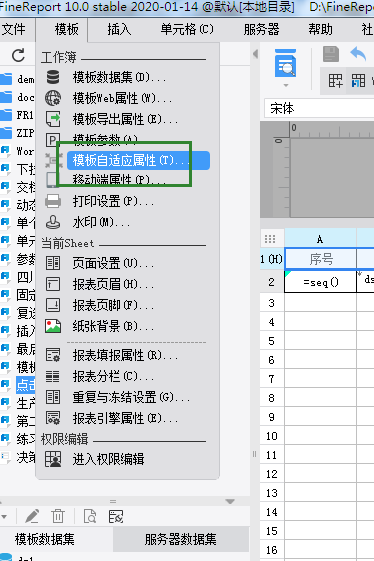Open the 模板 menu
374x561 pixels.
click(67, 29)
